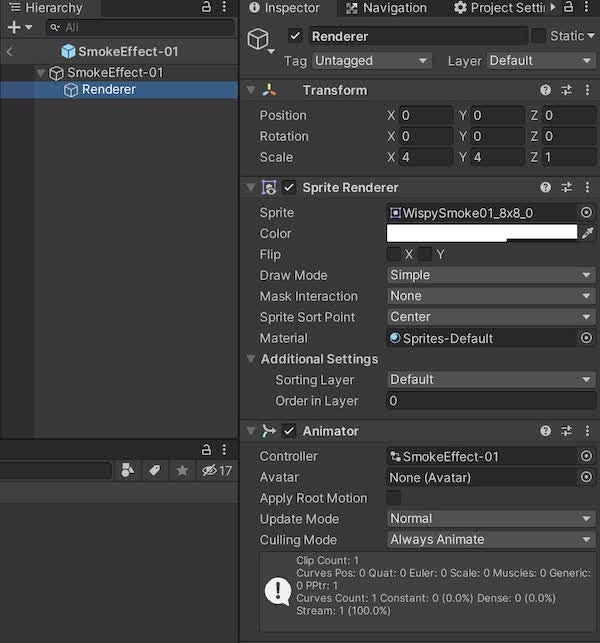The width and height of the screenshot is (600, 643).
Task: Click SmokeEffect-01 prefab header row
Action: [119, 52]
